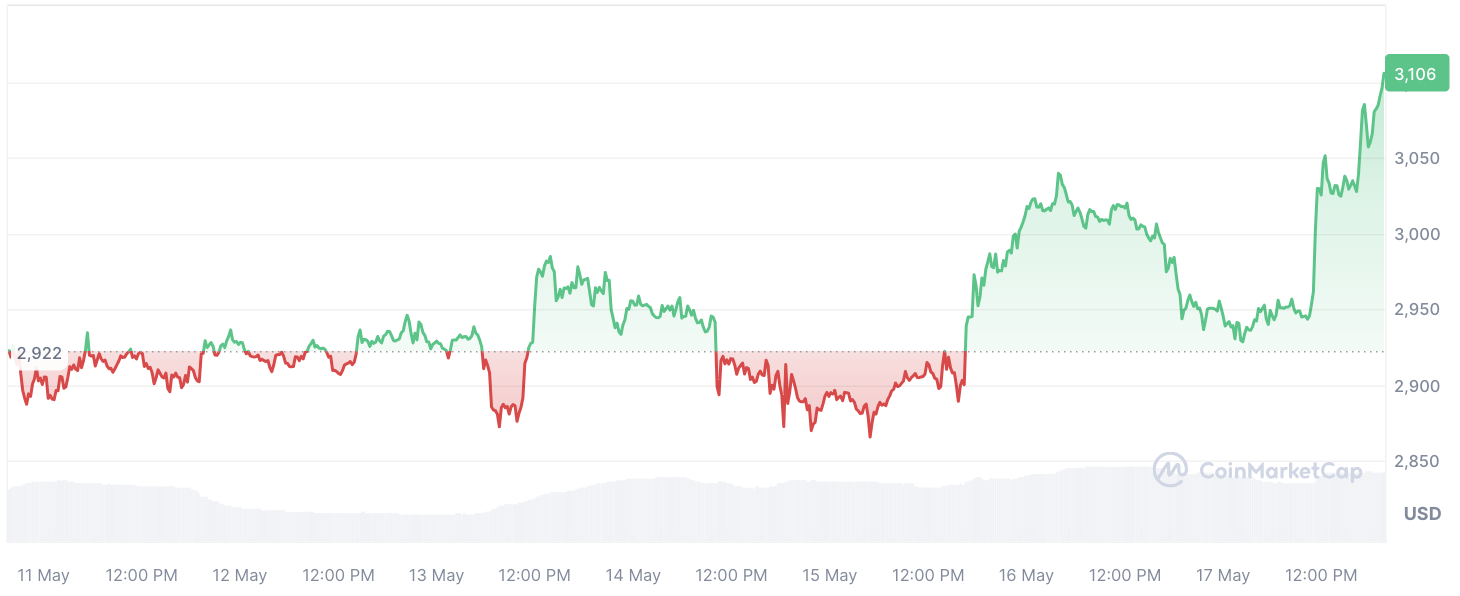Select the 3,050 y-axis price label

pyautogui.click(x=1416, y=158)
